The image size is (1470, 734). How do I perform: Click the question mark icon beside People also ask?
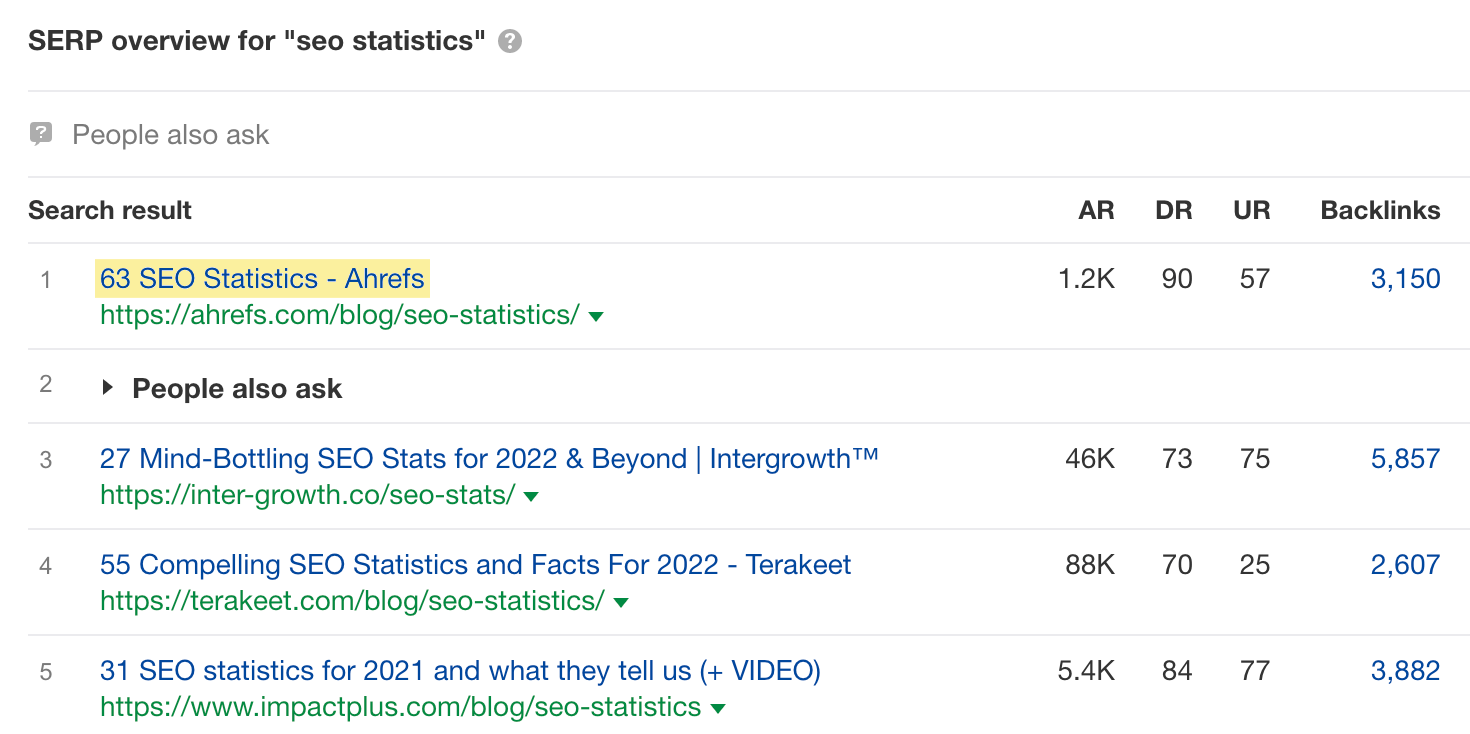[40, 134]
